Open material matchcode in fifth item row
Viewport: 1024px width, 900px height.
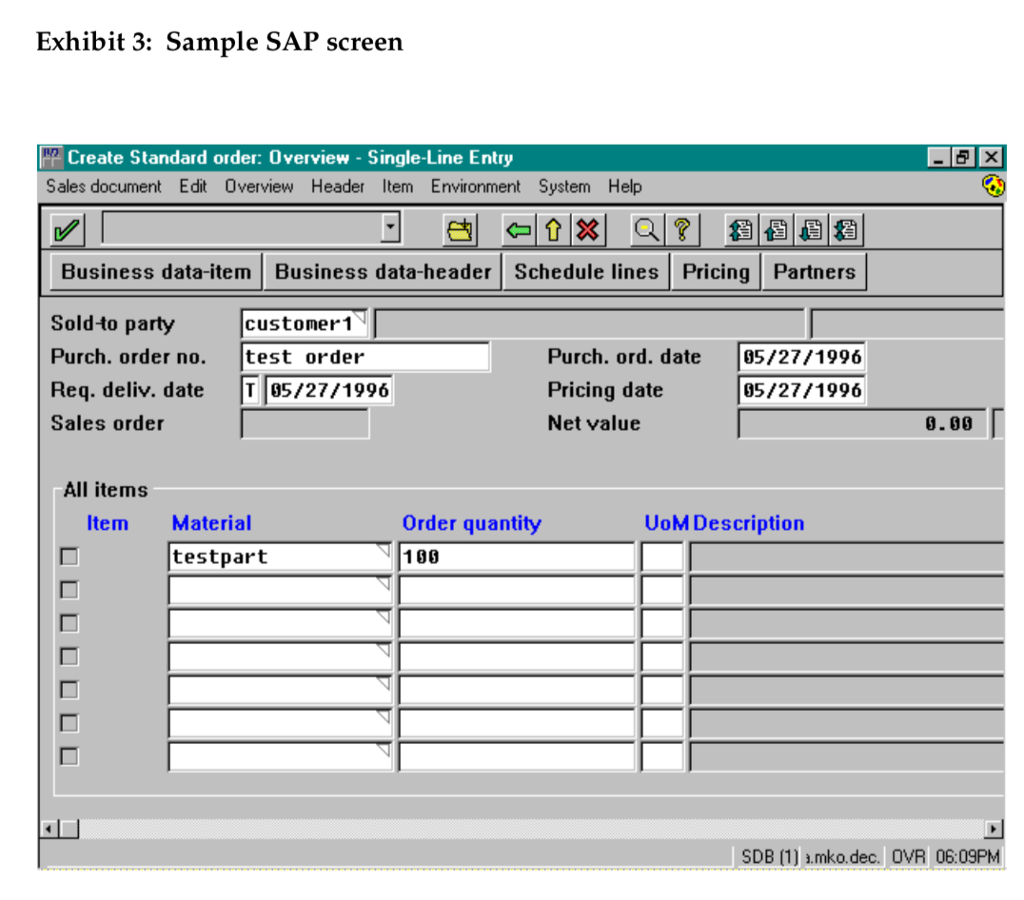(x=384, y=684)
